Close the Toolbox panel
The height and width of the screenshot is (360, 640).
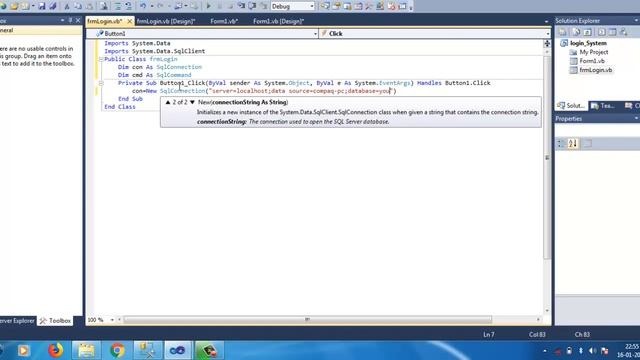click(78, 20)
